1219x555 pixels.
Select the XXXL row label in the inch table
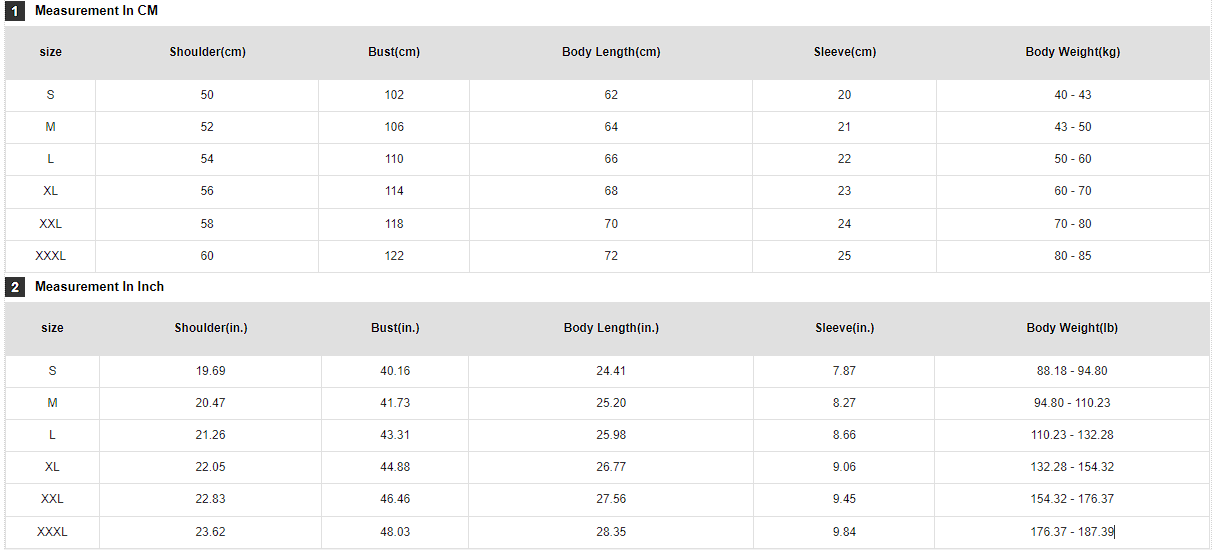point(52,532)
